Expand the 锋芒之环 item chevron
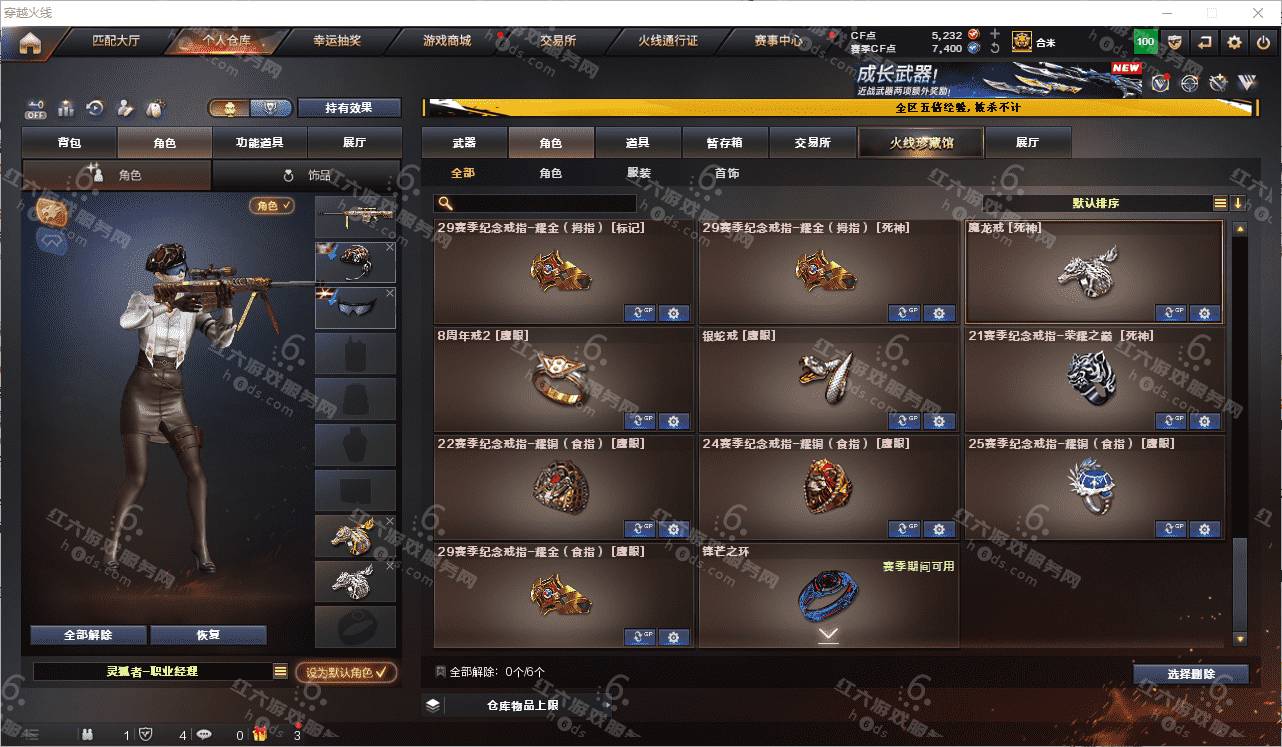The image size is (1282, 747). (828, 634)
